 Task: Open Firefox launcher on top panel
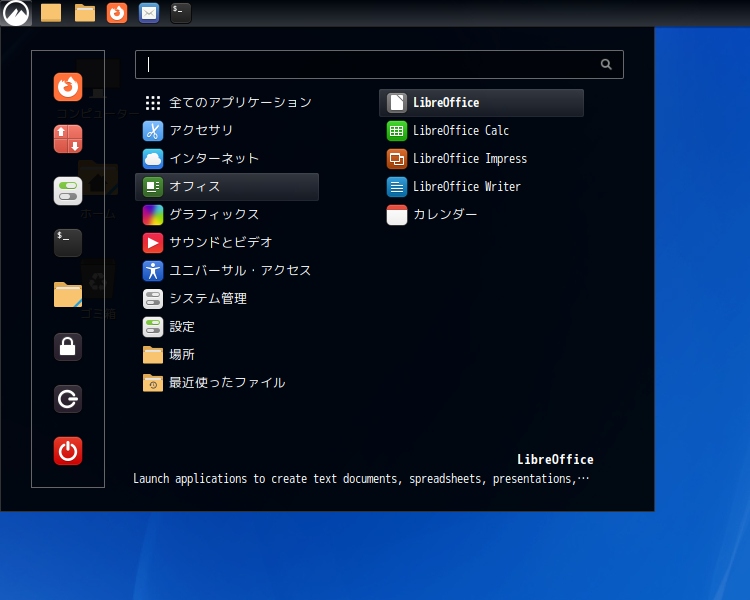tap(117, 13)
